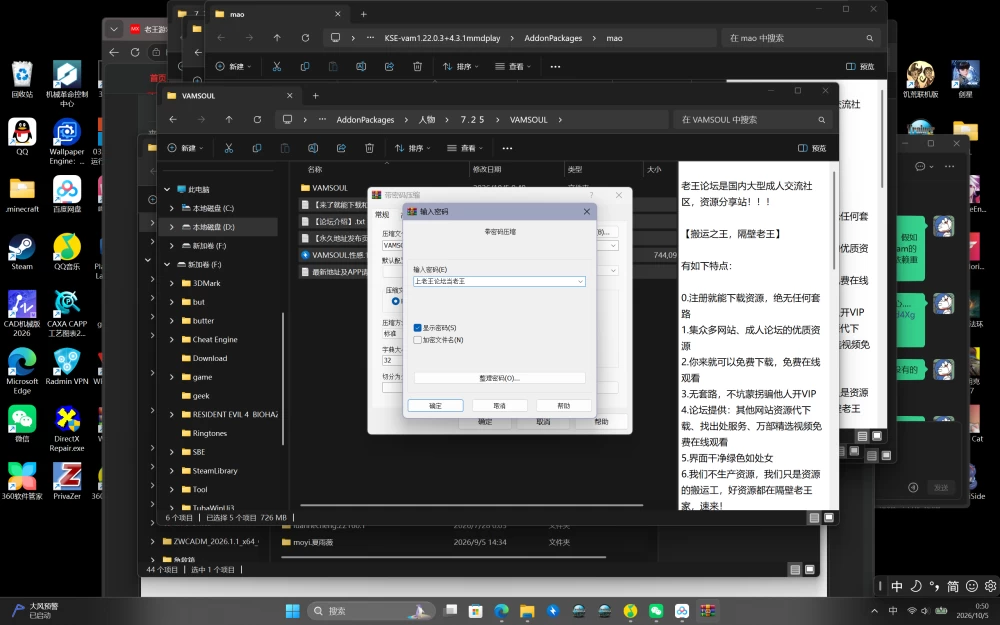Open the password history dropdown arrow
1000x625 pixels.
pos(580,281)
